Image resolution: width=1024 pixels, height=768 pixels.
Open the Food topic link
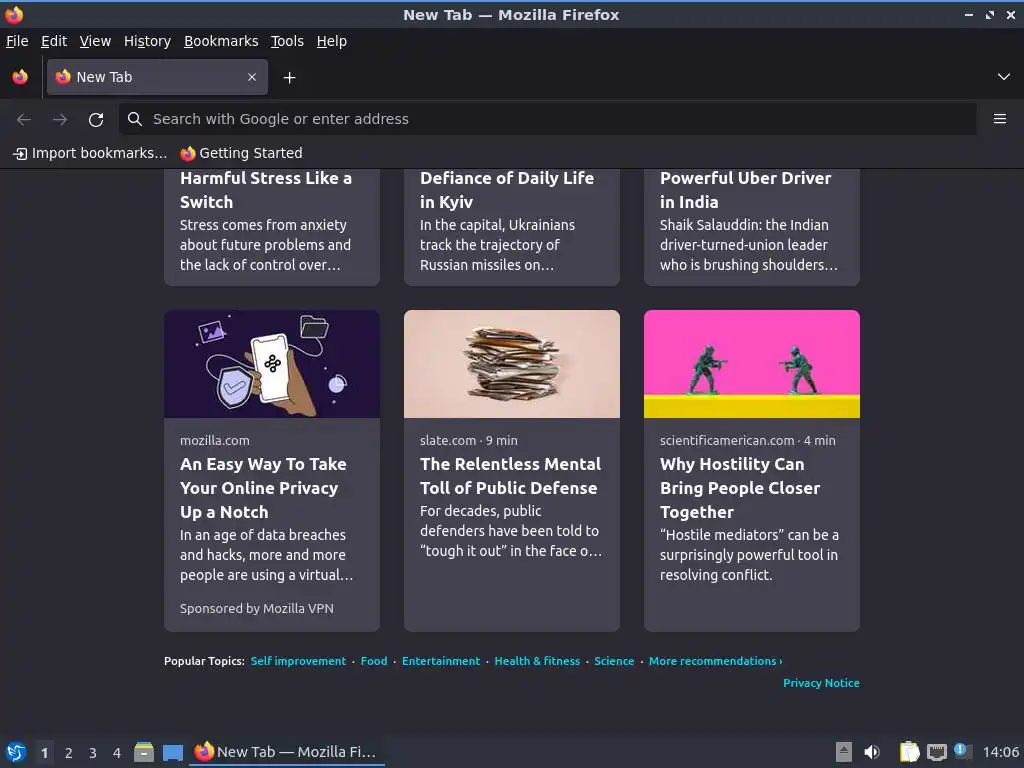click(x=374, y=661)
